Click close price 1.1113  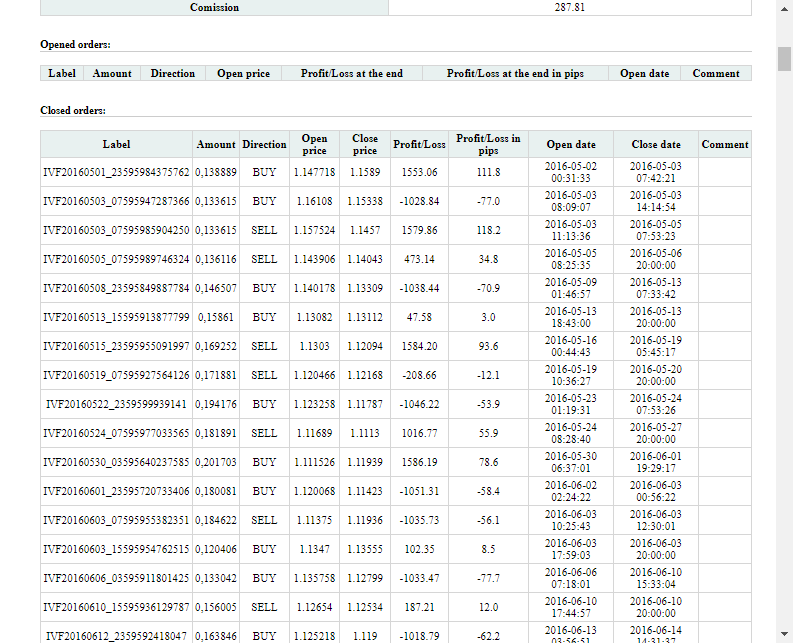pyautogui.click(x=365, y=433)
